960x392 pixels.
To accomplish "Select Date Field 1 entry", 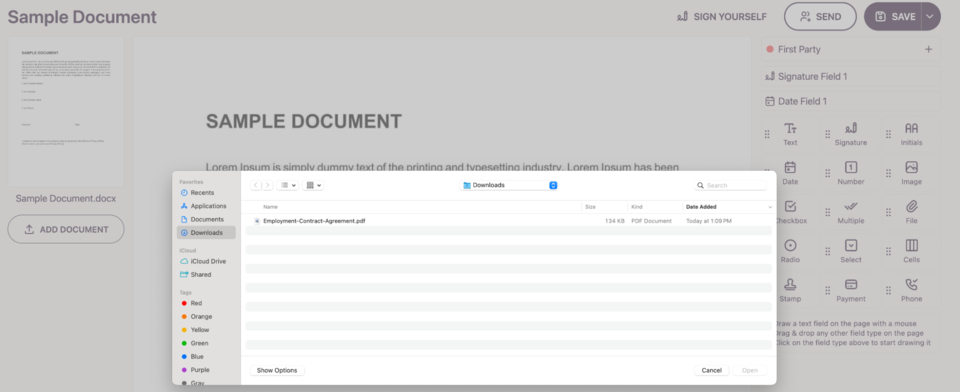I will (x=851, y=101).
